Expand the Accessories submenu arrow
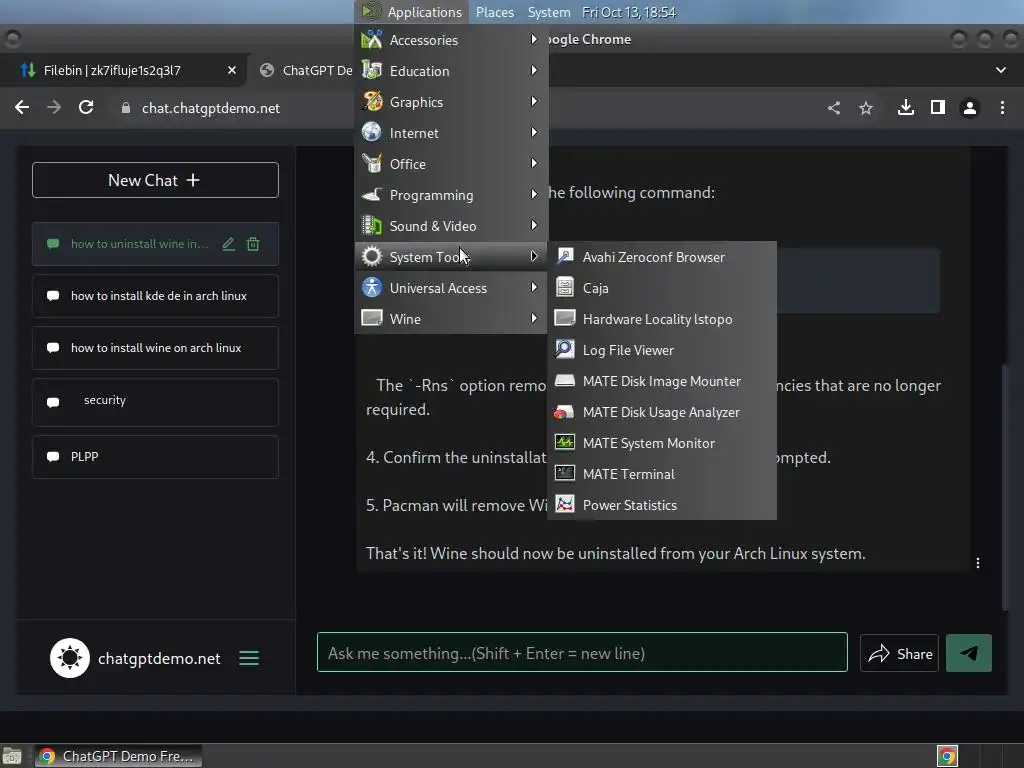Viewport: 1024px width, 768px height. tap(534, 39)
